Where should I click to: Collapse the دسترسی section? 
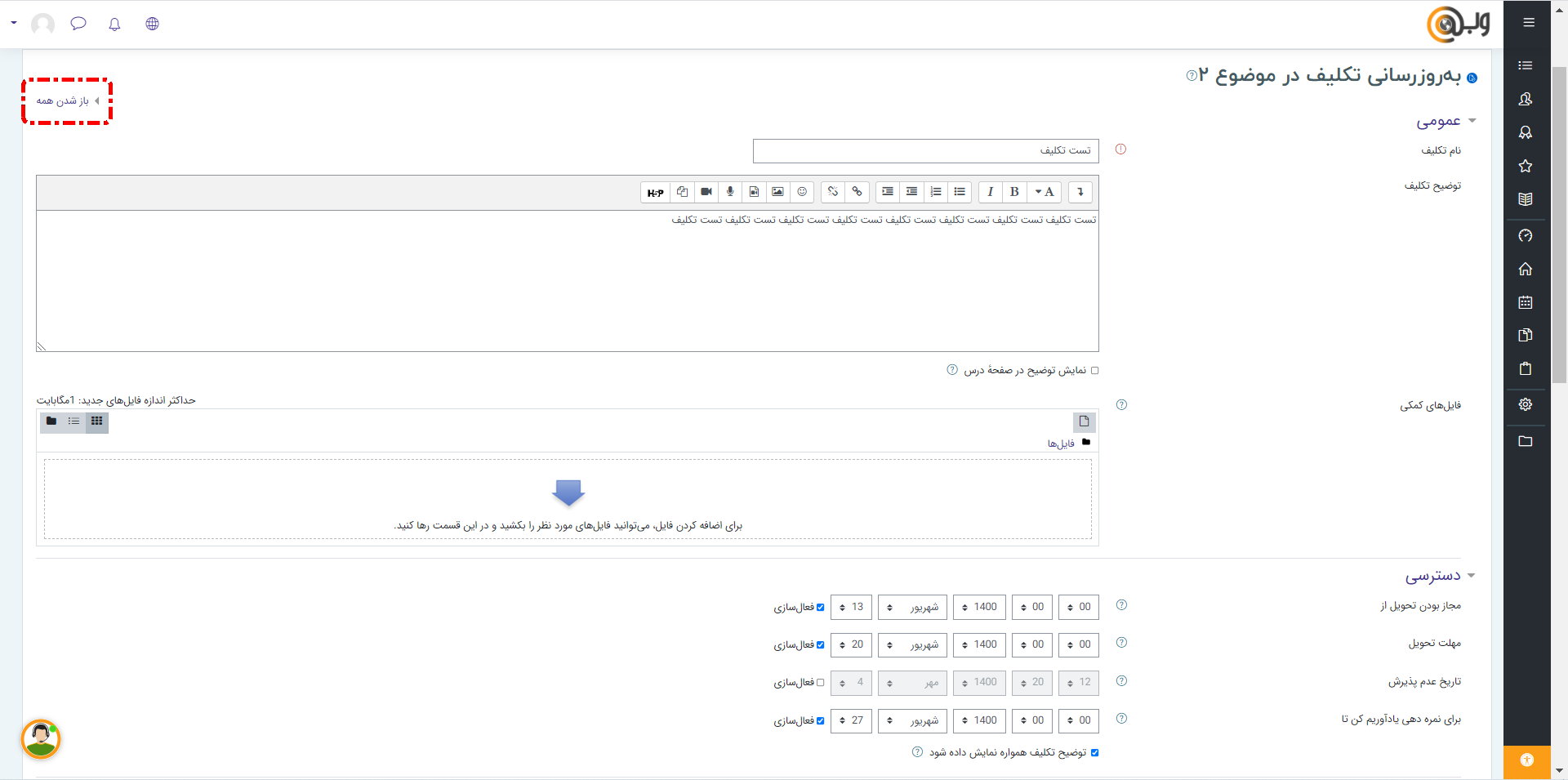pyautogui.click(x=1434, y=577)
